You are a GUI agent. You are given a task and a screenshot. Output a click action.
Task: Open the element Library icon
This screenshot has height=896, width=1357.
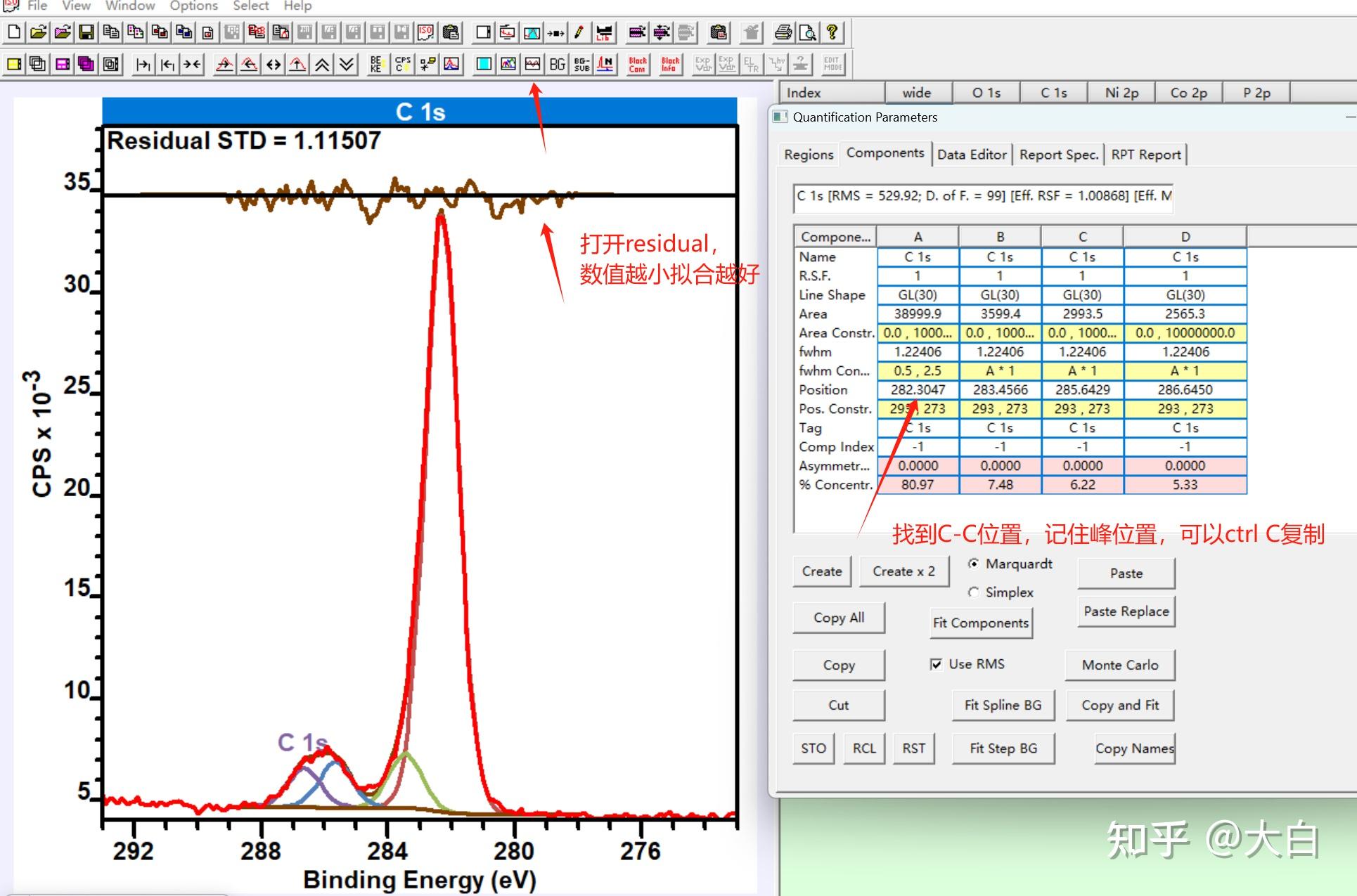604,32
